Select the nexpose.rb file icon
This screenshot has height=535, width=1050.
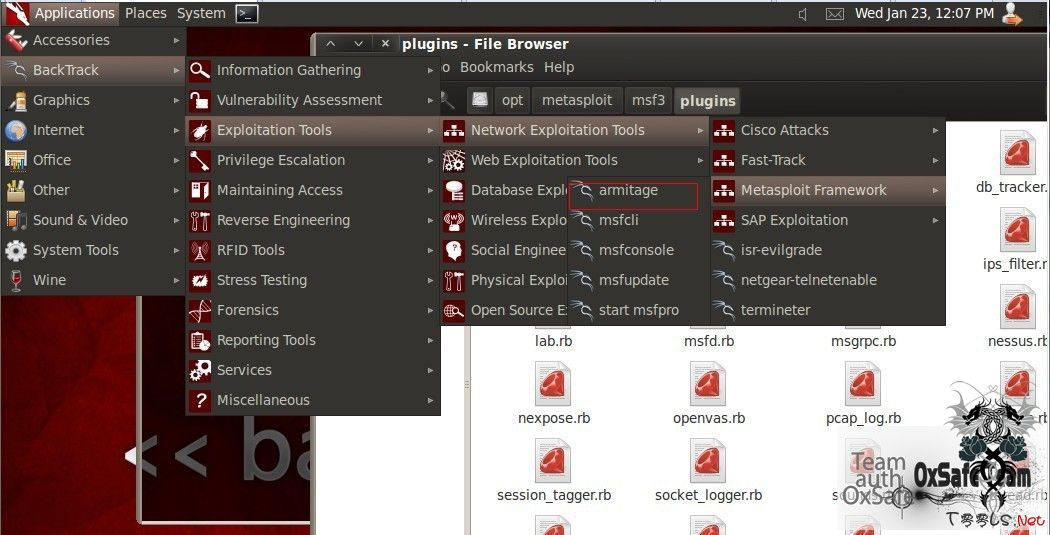[553, 384]
